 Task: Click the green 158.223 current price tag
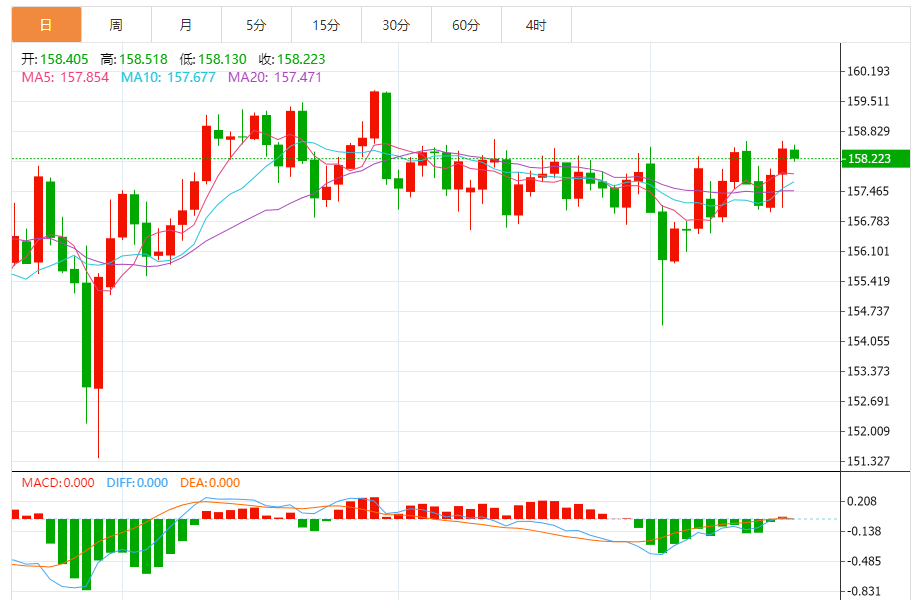[x=875, y=158]
